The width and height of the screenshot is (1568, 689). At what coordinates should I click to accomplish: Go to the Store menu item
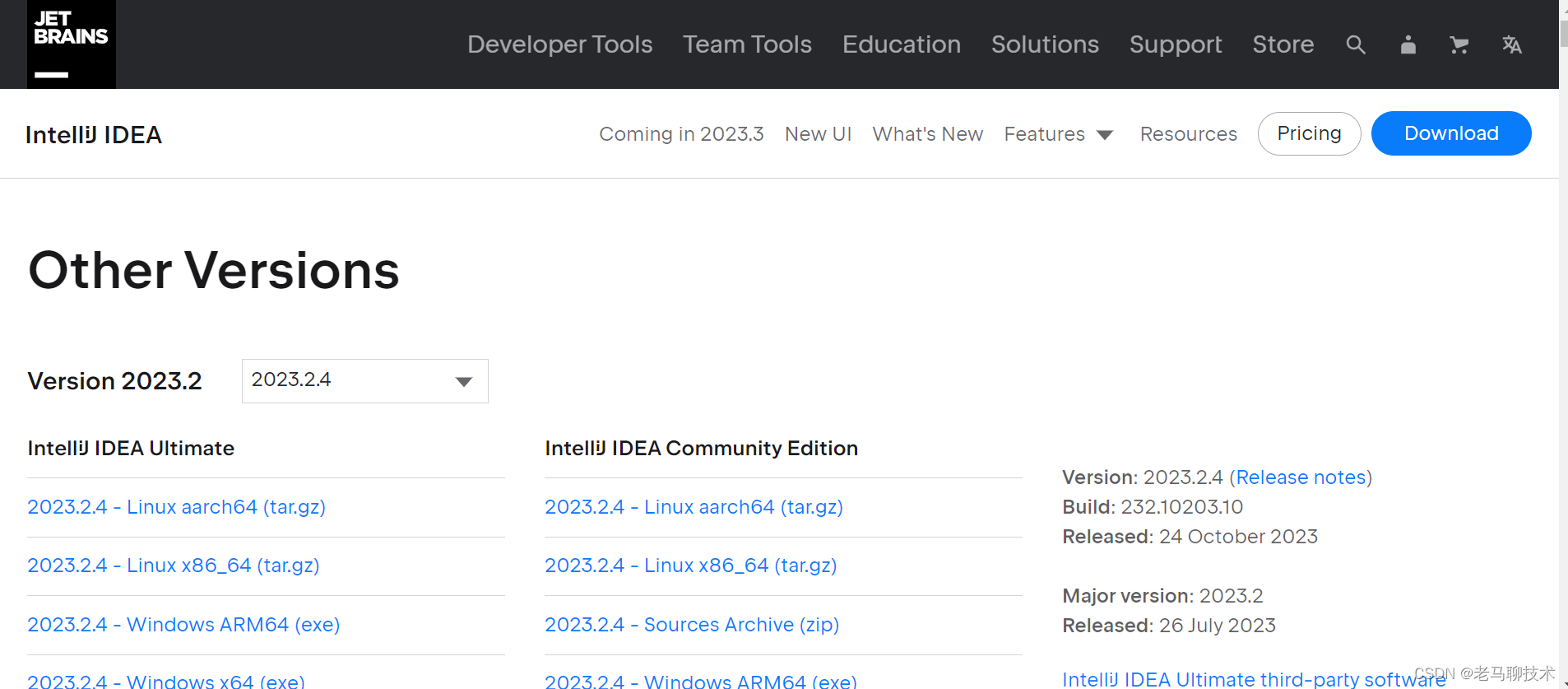[x=1283, y=44]
